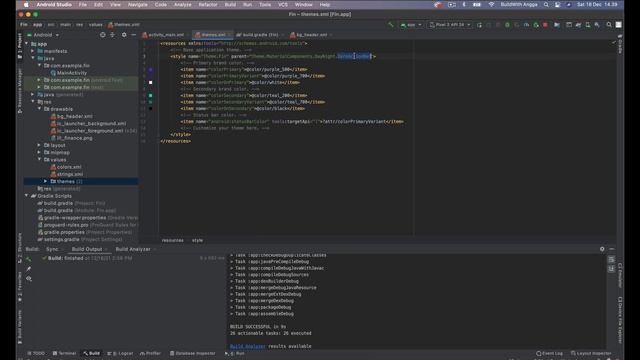Open the Profile app toolbar icon

526,25
